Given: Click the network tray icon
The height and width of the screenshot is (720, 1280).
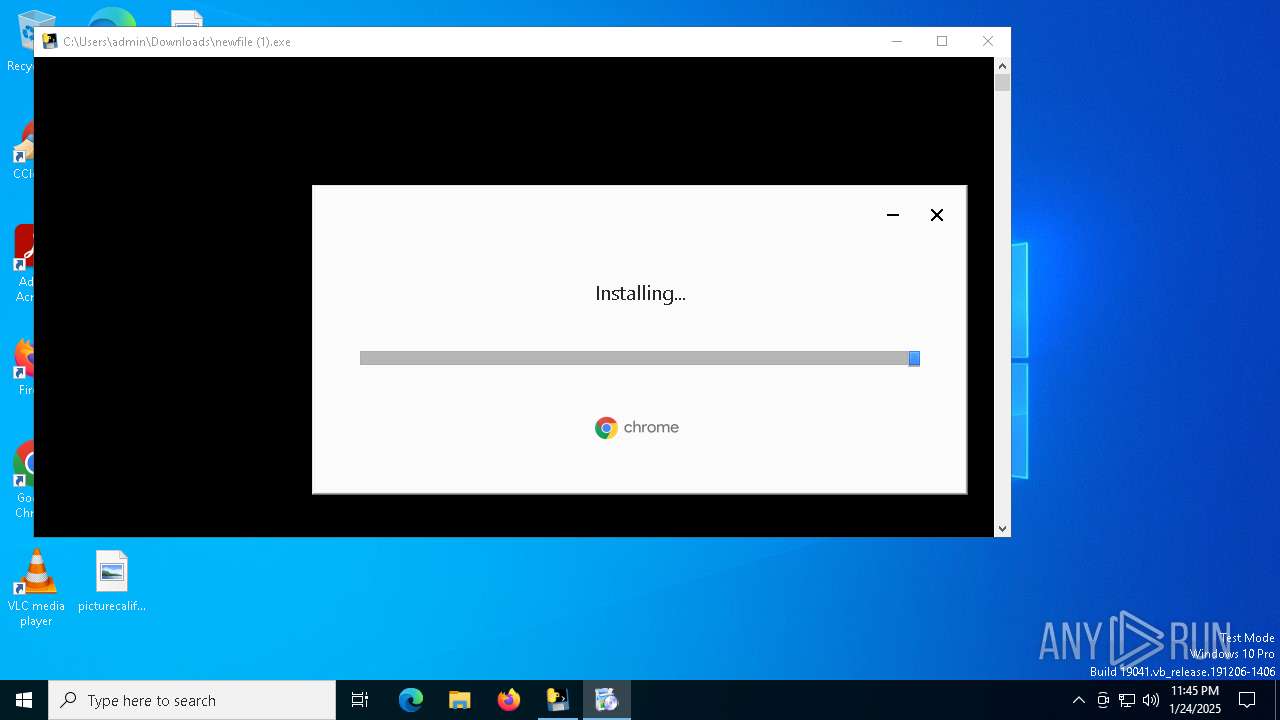Looking at the screenshot, I should click(x=1127, y=700).
